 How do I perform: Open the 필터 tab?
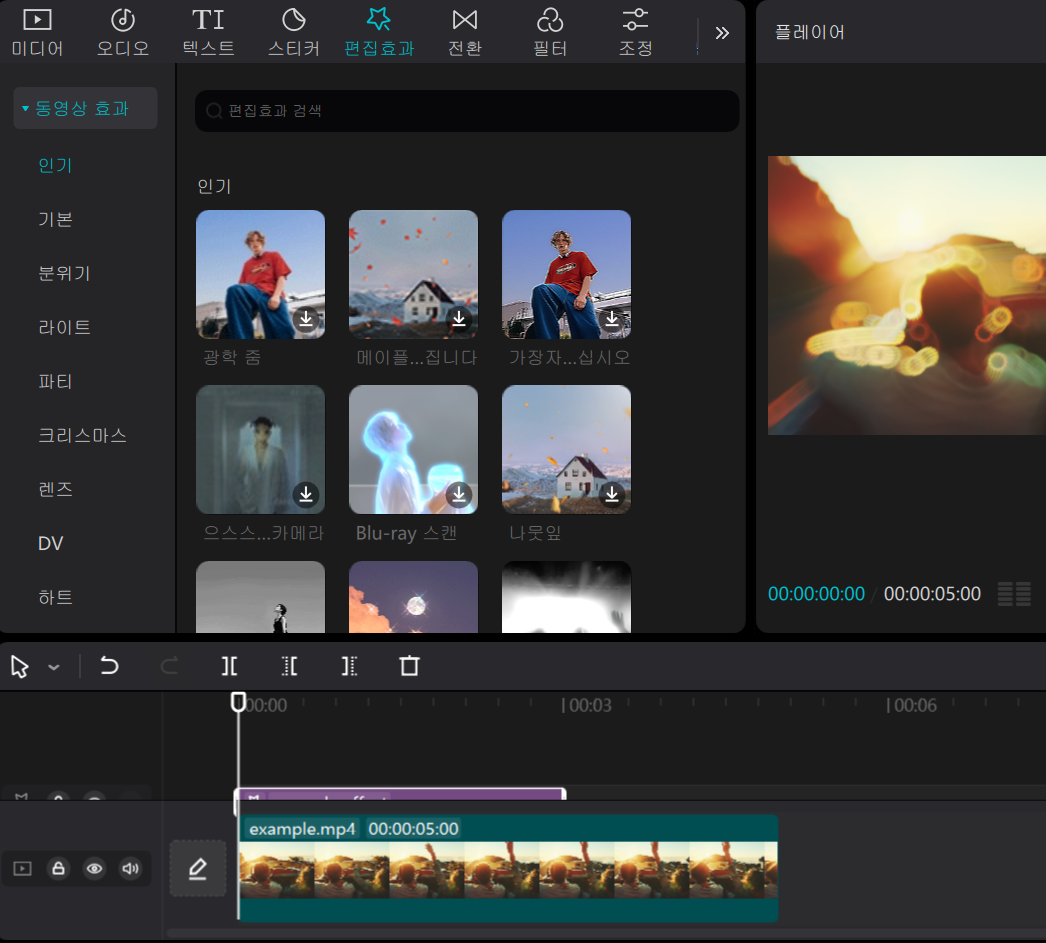(550, 32)
